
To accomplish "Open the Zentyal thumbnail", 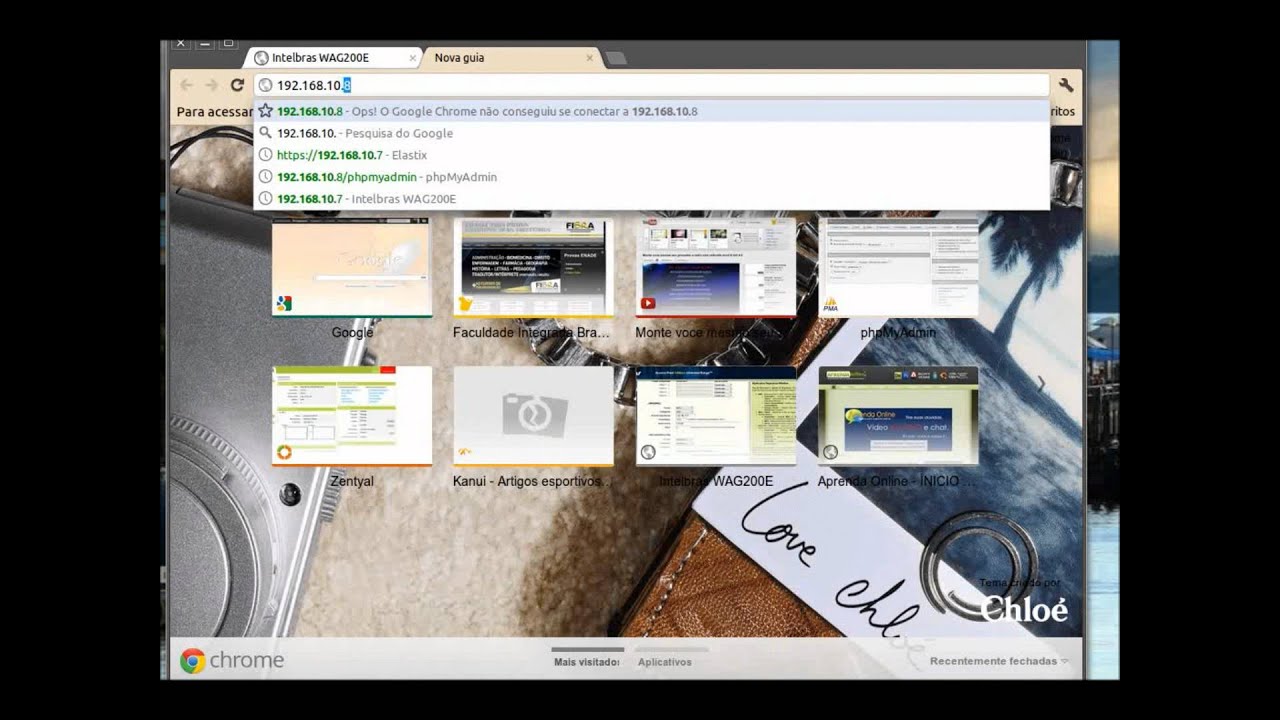I will pyautogui.click(x=352, y=416).
